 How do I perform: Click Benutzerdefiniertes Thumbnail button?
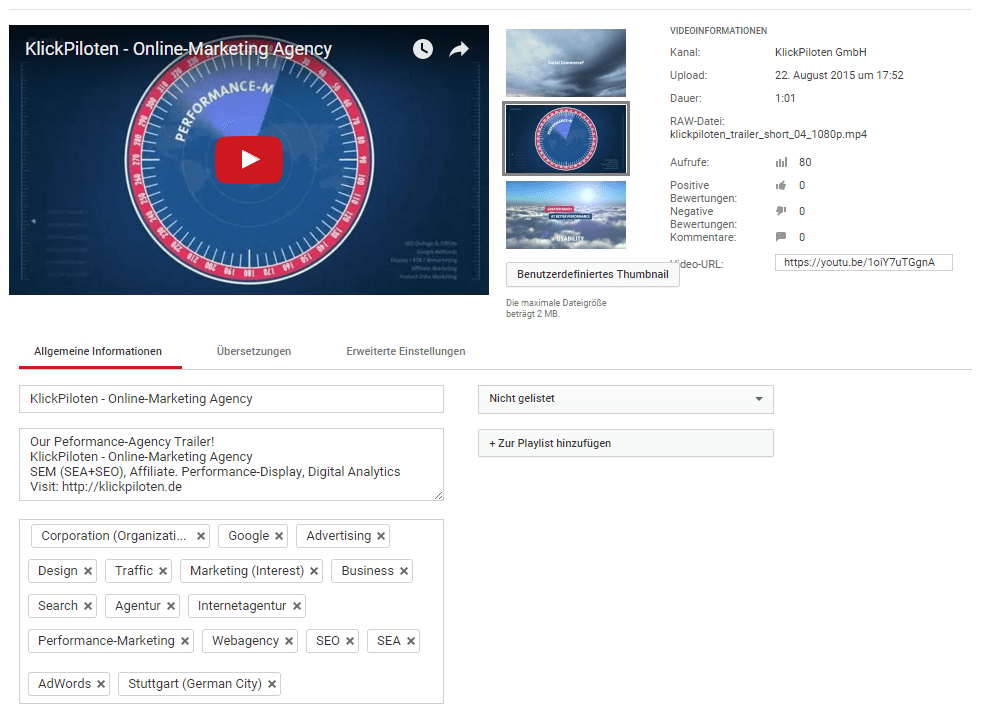point(592,275)
